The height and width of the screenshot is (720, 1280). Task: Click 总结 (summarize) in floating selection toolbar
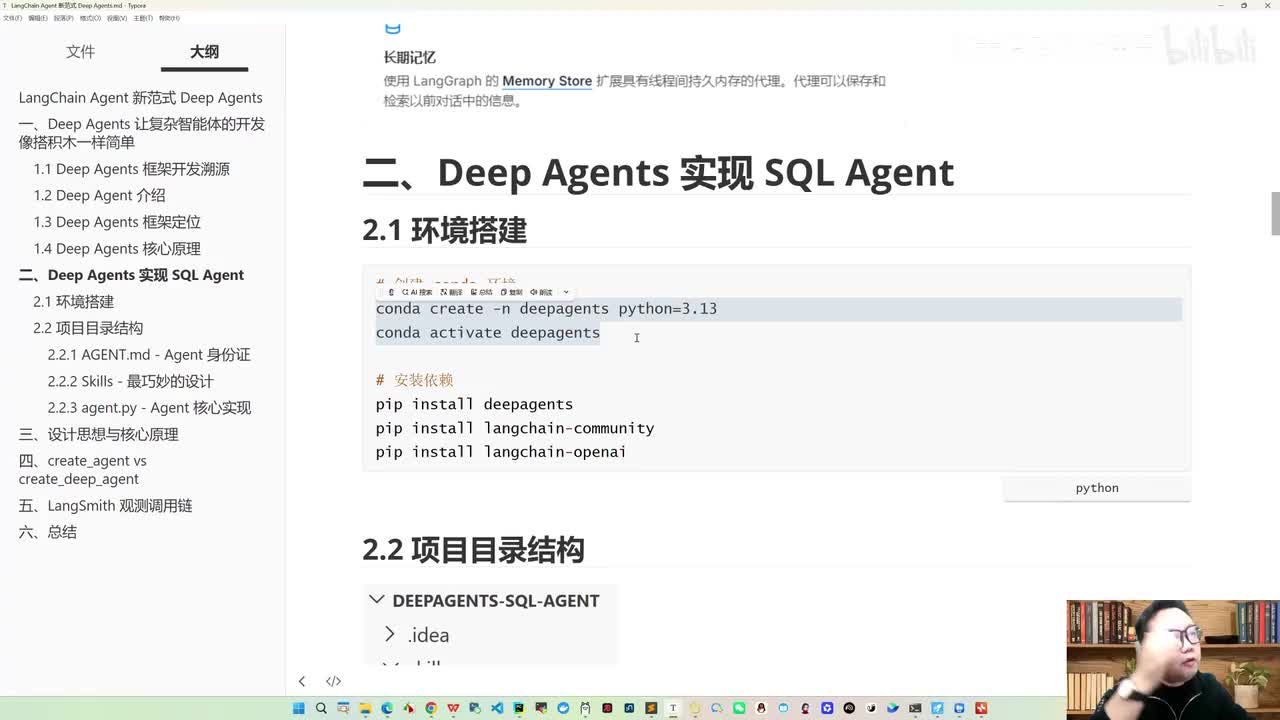tap(481, 292)
